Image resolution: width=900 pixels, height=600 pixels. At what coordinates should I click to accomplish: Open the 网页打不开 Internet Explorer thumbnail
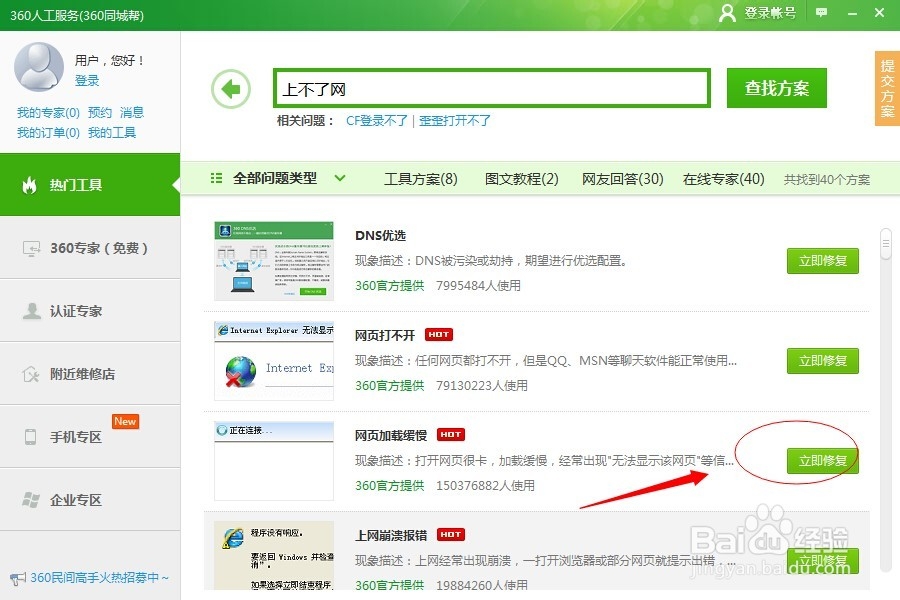coord(274,361)
